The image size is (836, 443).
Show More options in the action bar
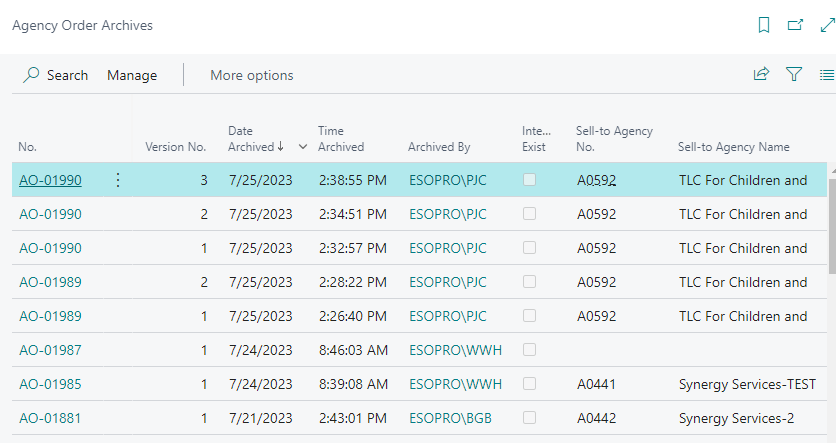click(251, 75)
